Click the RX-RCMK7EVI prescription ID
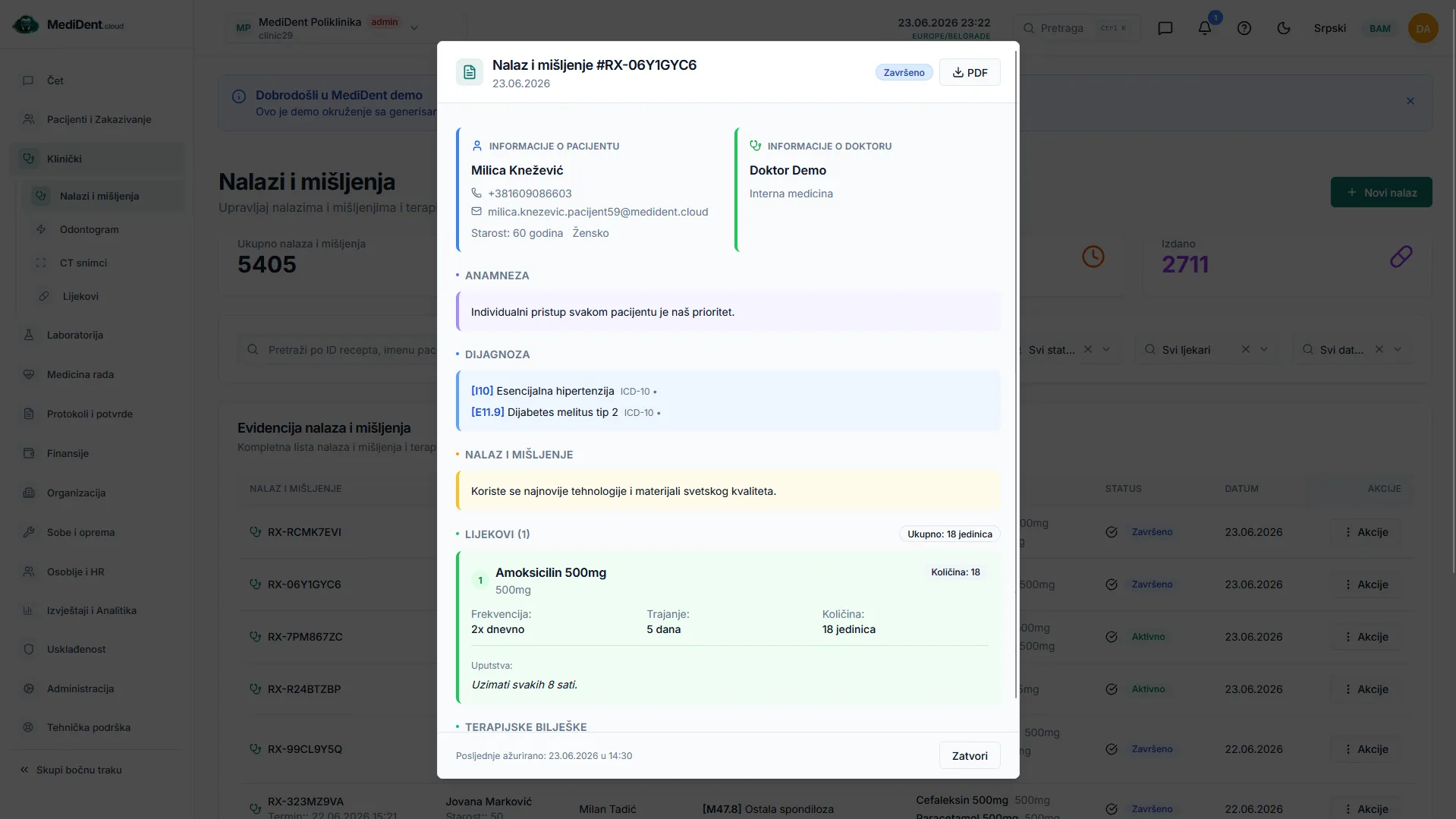Image resolution: width=1456 pixels, height=819 pixels. click(304, 532)
